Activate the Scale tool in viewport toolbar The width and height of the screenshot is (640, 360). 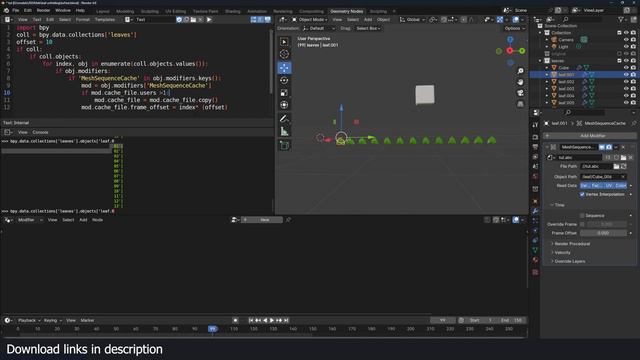(284, 93)
